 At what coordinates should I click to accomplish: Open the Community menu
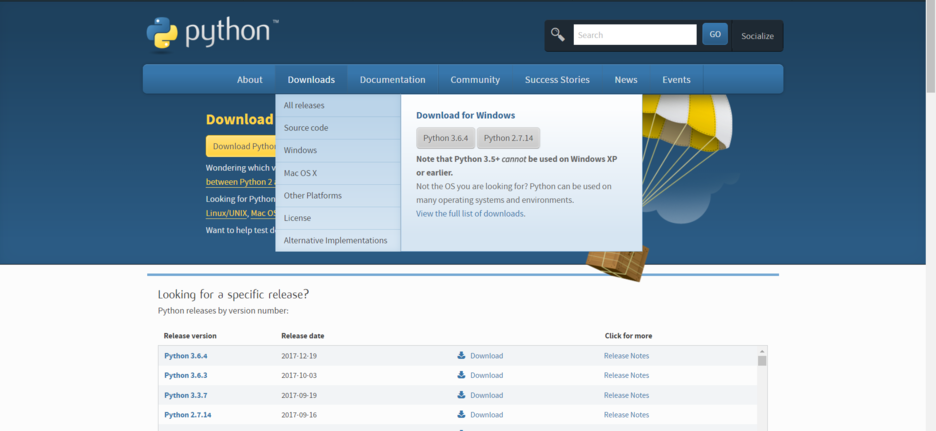click(x=475, y=79)
